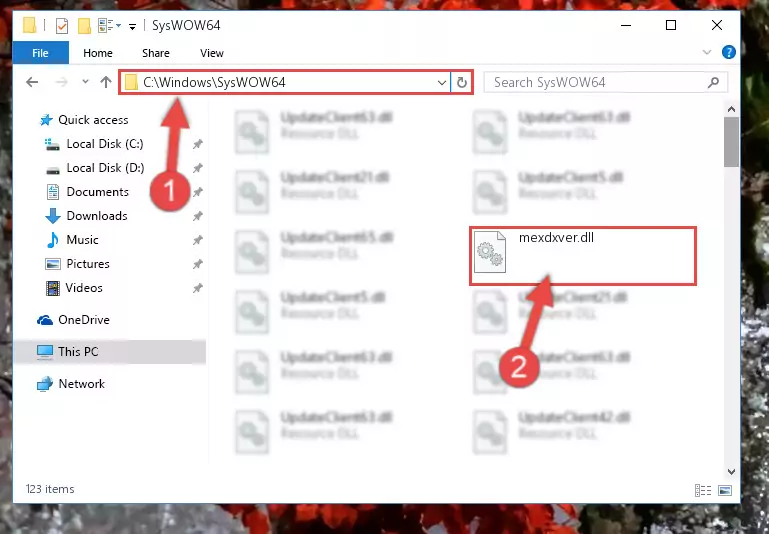Switch to Details view layout icon
This screenshot has width=769, height=534.
tap(703, 490)
